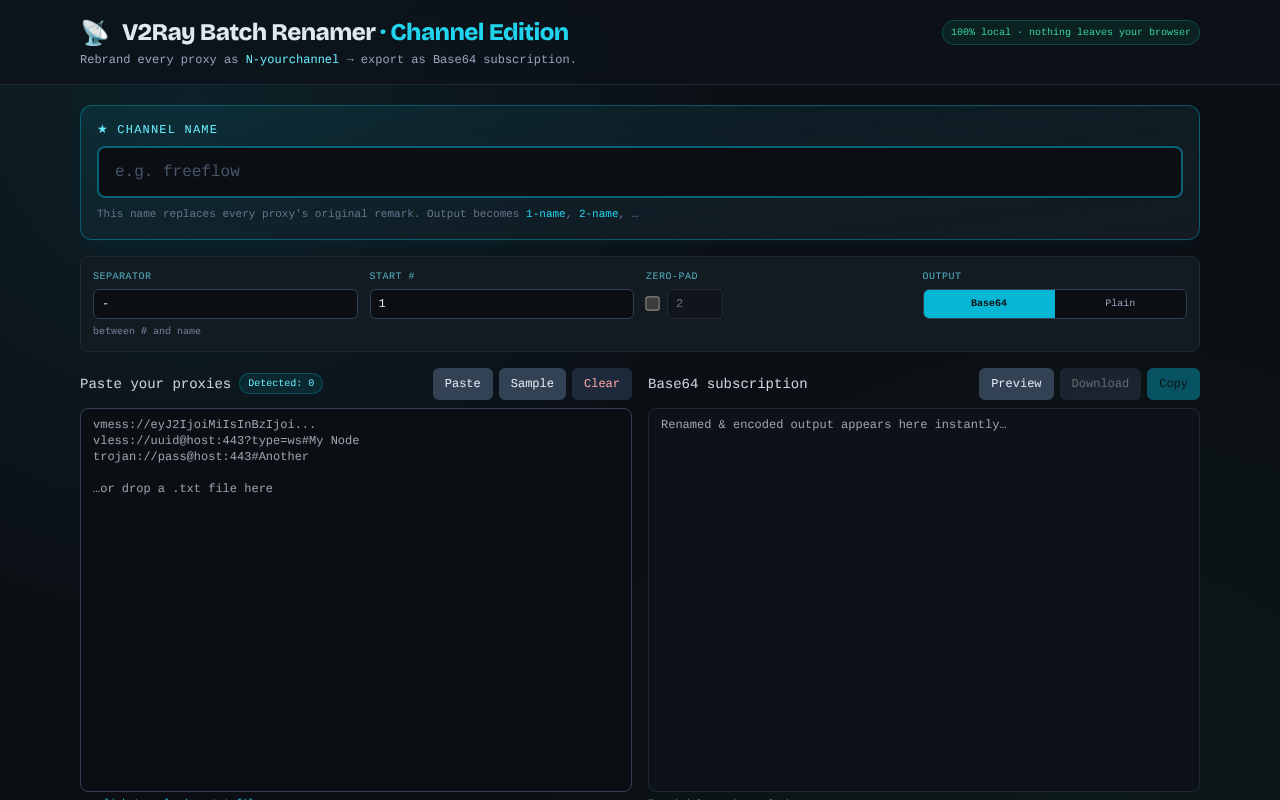Click the zero-pad width field
This screenshot has height=800, width=1280.
(x=695, y=304)
